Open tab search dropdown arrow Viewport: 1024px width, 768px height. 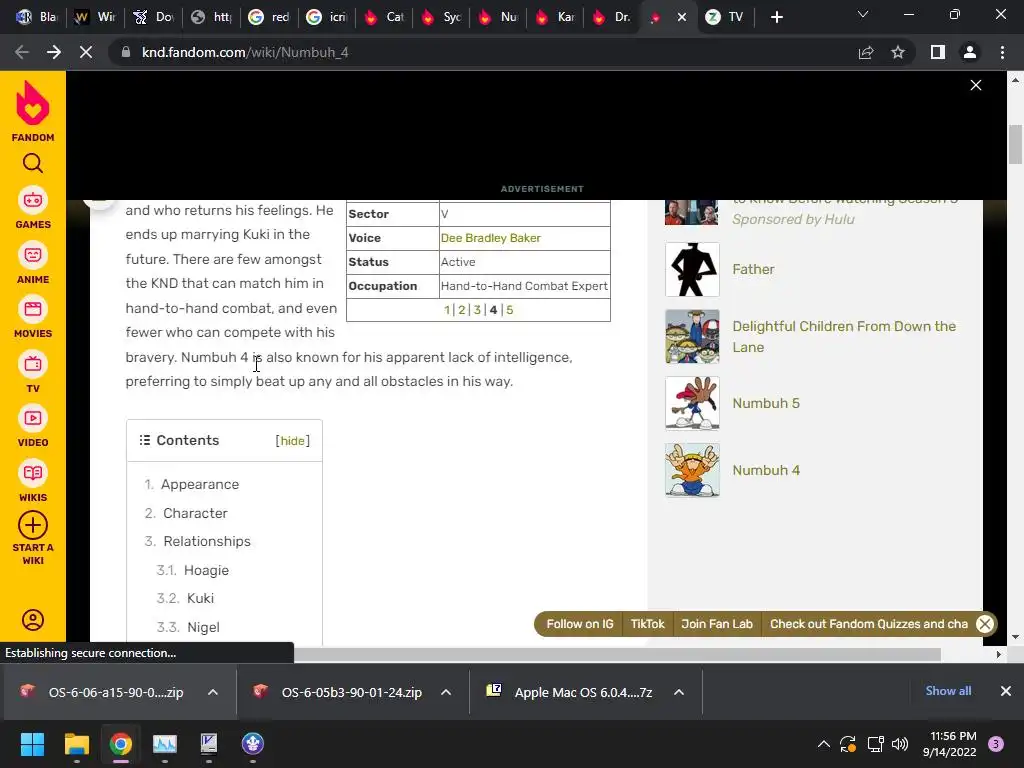[863, 14]
